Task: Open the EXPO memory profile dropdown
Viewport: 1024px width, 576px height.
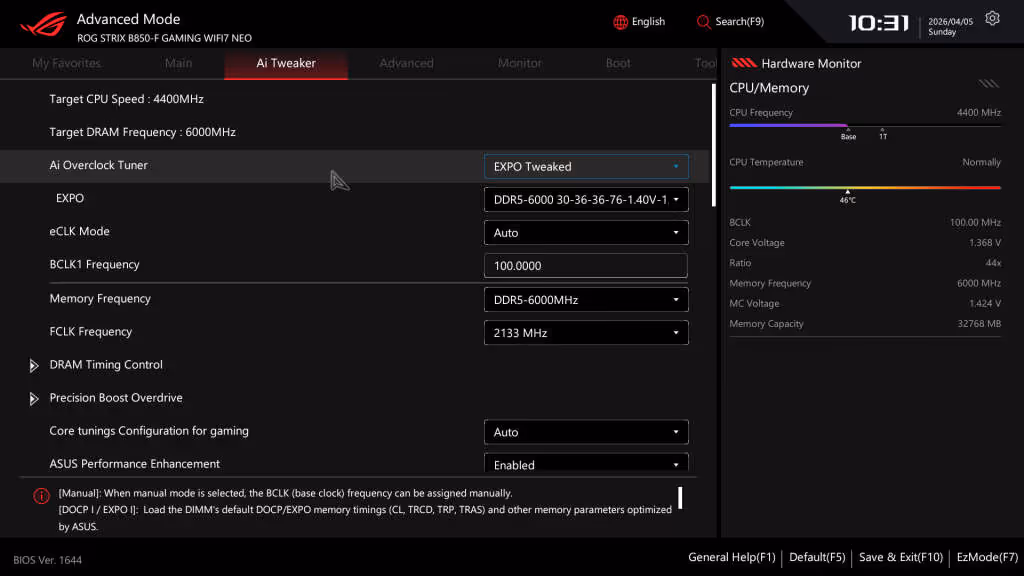Action: (585, 199)
